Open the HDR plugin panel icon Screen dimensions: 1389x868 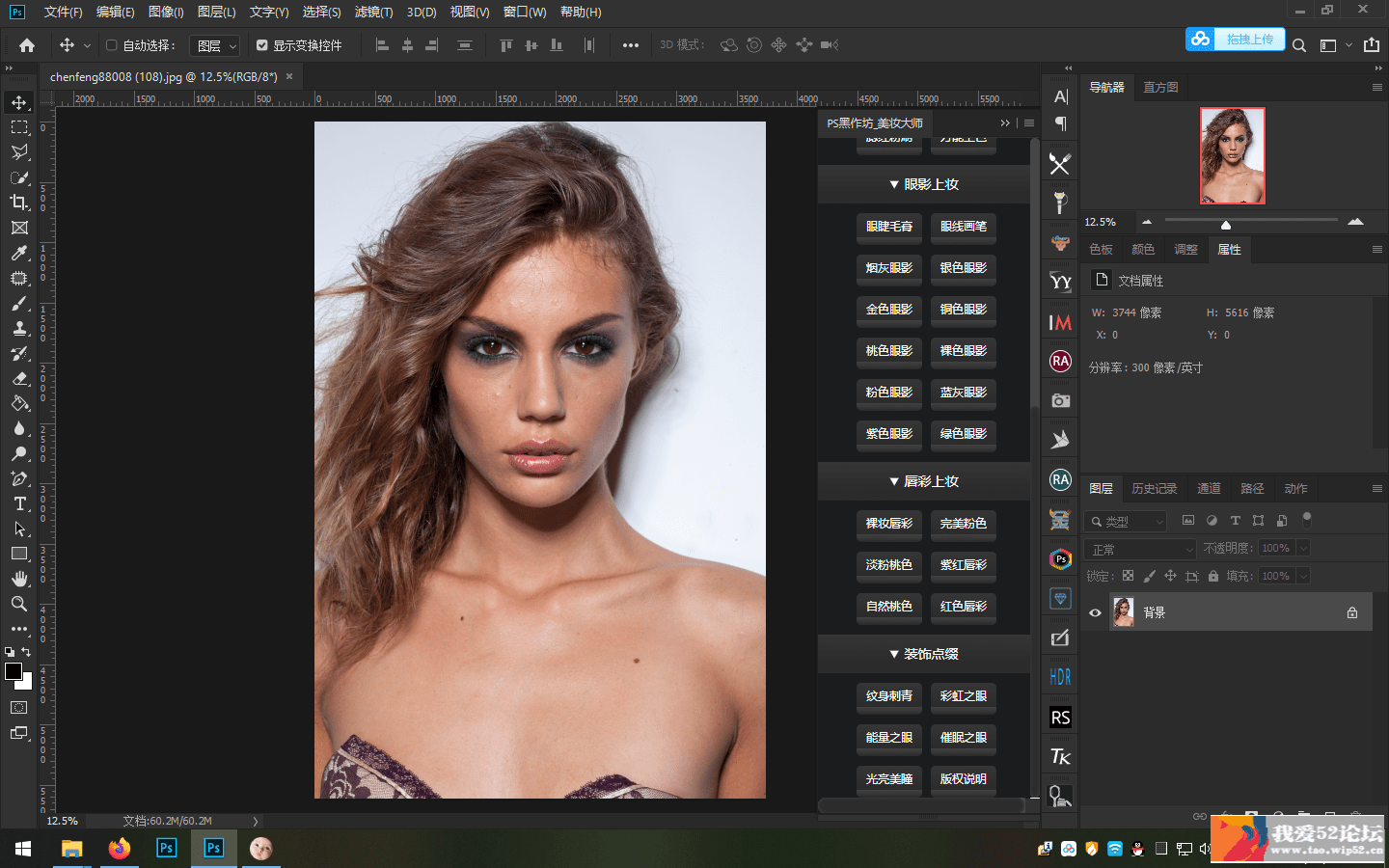pos(1060,677)
